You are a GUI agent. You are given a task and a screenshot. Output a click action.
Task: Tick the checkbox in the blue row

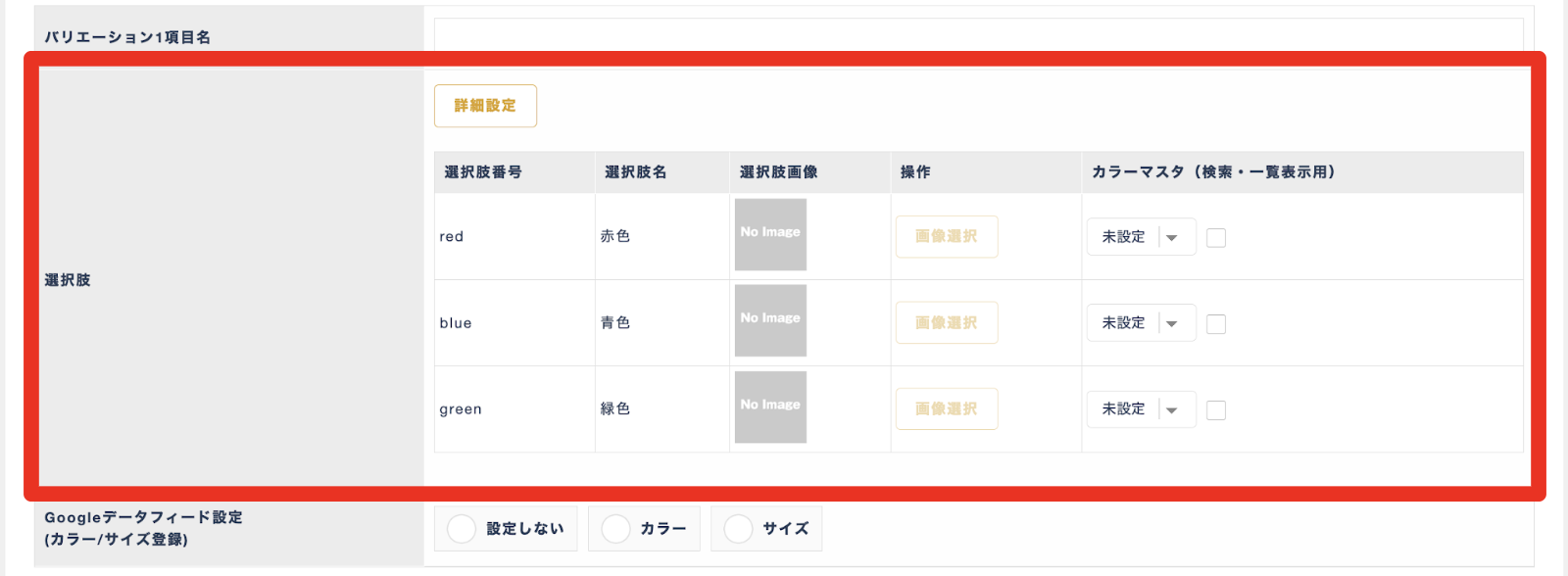tap(1216, 324)
